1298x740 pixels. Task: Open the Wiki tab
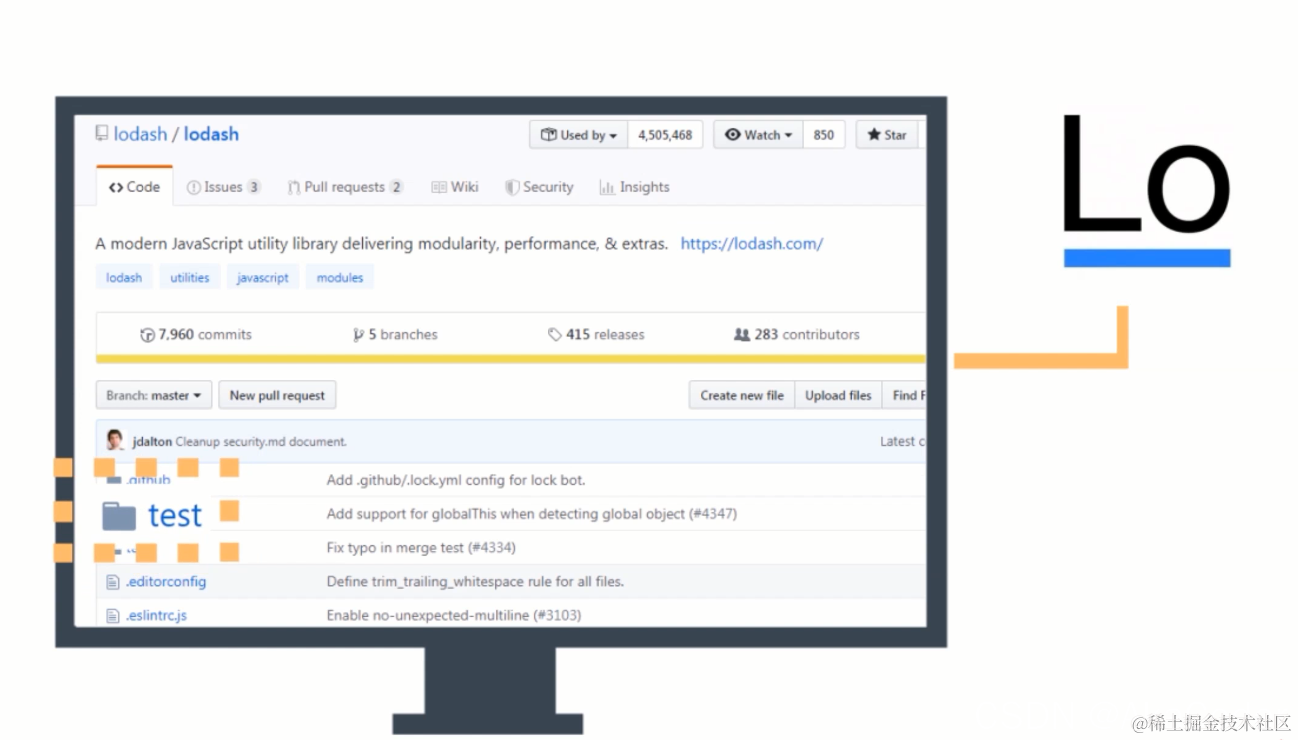pyautogui.click(x=455, y=187)
